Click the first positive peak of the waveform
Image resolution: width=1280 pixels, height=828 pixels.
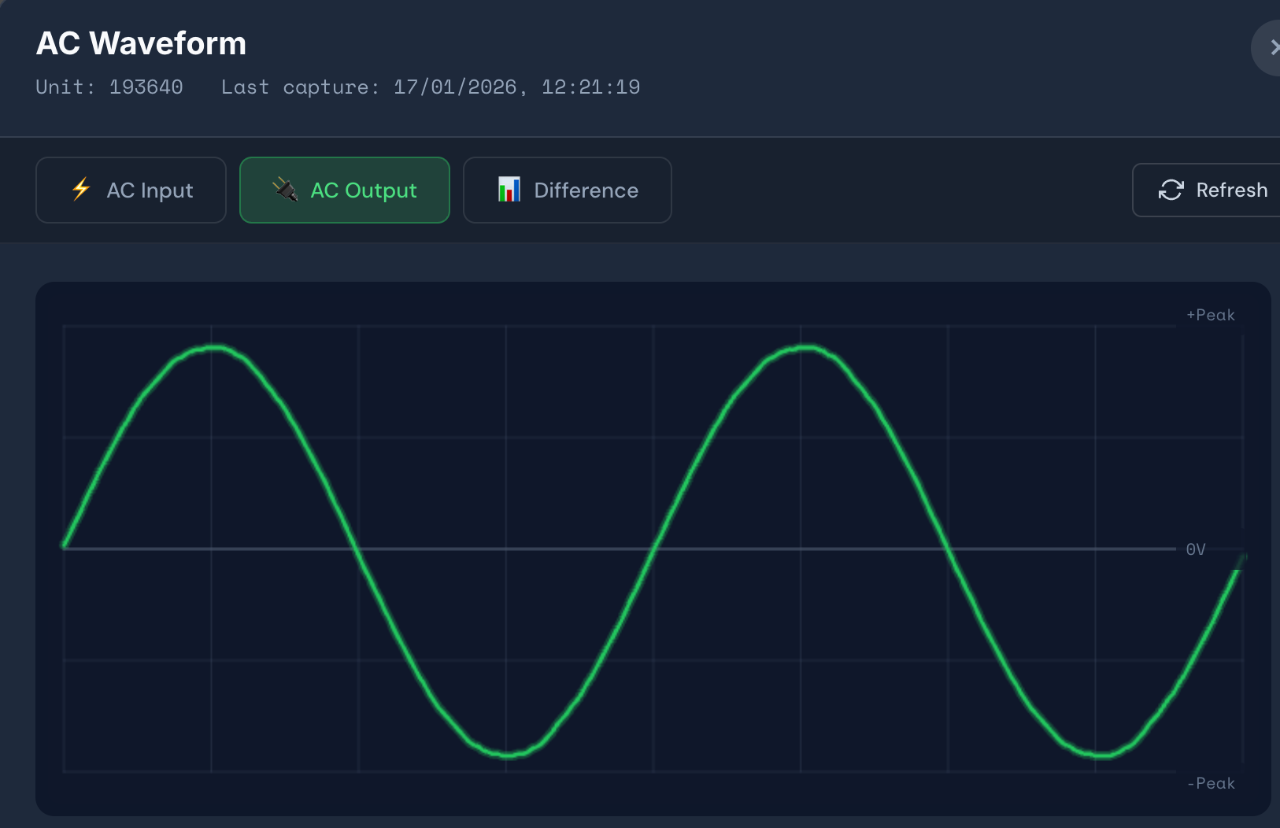tap(214, 348)
